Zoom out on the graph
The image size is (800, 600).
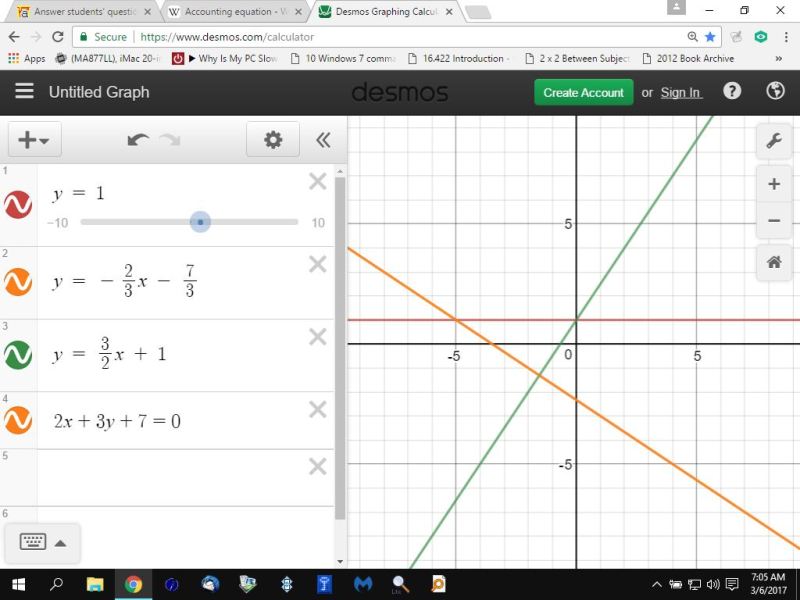click(774, 221)
